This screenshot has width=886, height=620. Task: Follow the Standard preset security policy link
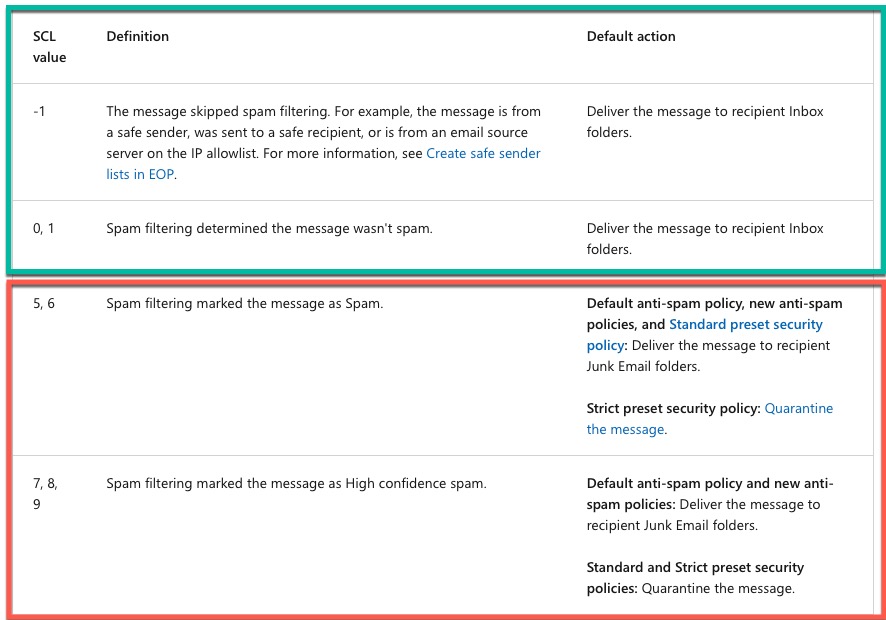[745, 324]
